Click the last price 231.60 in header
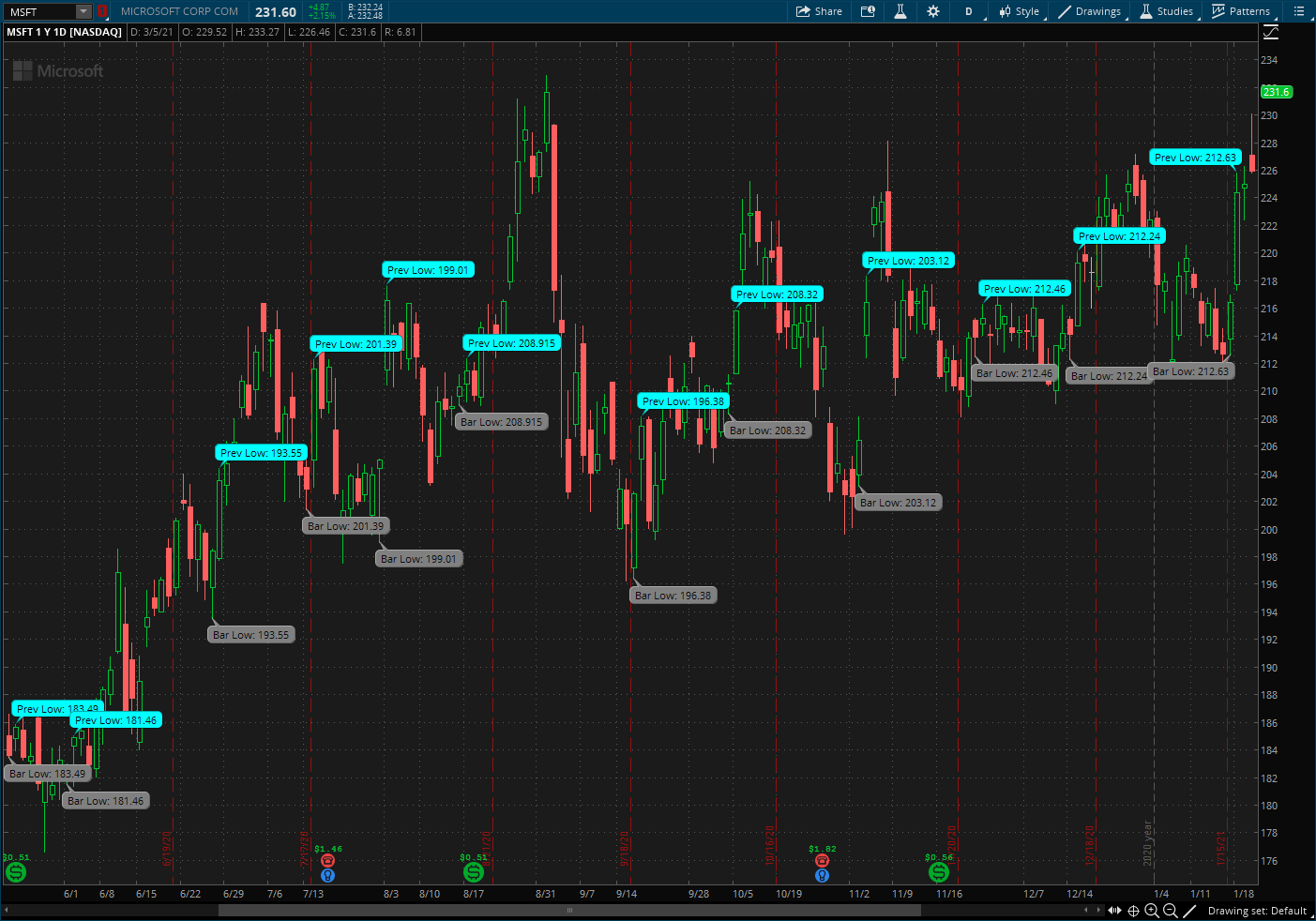 coord(276,12)
